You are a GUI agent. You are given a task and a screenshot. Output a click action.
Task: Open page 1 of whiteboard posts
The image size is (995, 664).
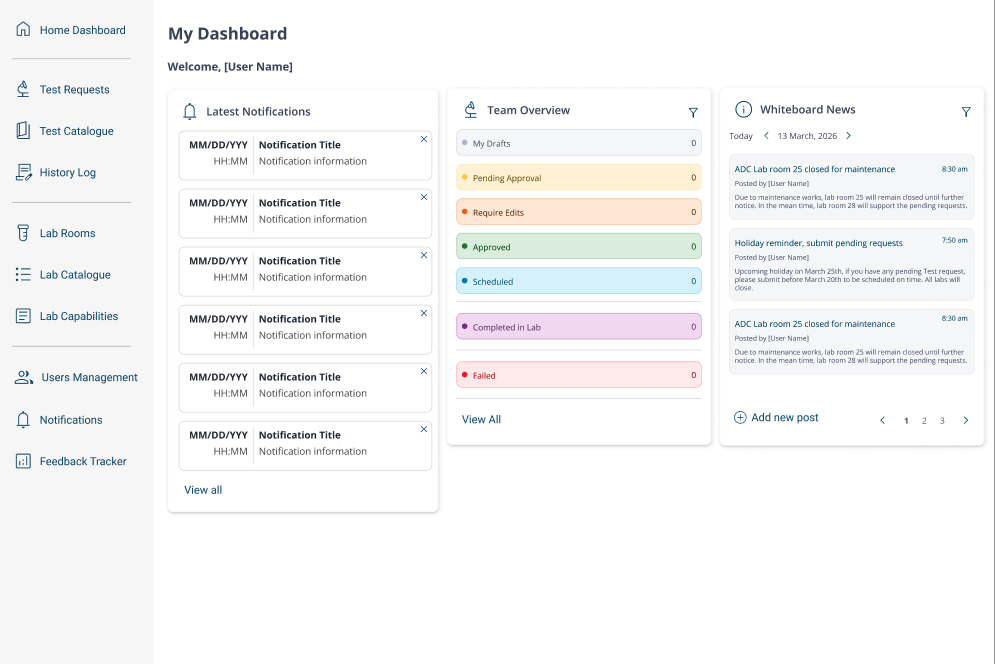(x=906, y=421)
